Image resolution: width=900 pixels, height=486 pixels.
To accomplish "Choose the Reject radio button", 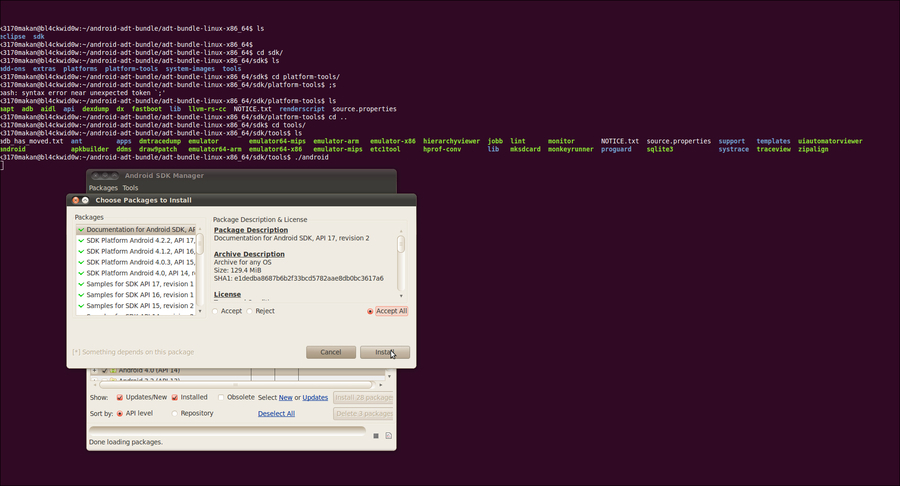I will (x=250, y=311).
